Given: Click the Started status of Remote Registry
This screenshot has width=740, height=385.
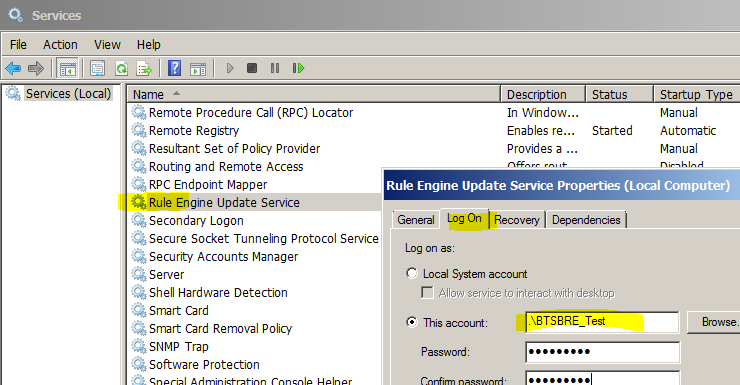Looking at the screenshot, I should tap(612, 130).
